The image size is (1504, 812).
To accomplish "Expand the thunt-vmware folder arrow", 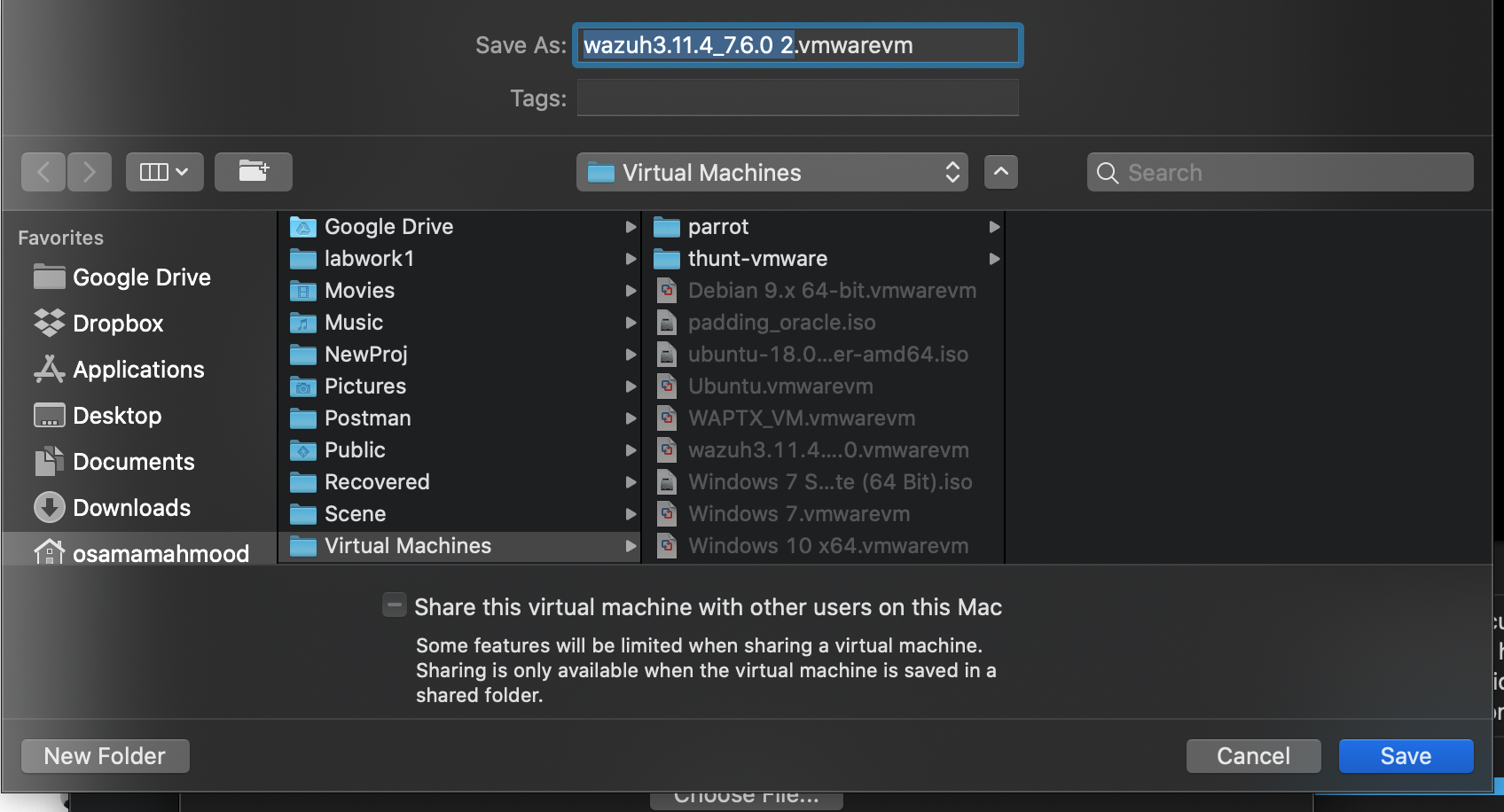I will click(x=994, y=259).
